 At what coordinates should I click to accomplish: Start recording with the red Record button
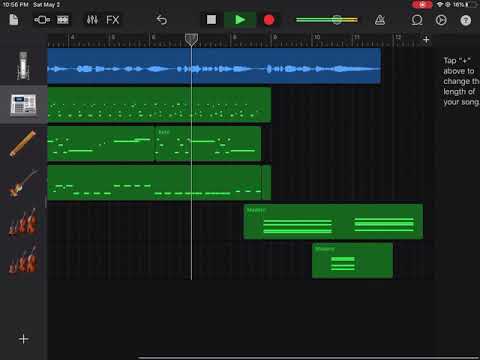(269, 20)
